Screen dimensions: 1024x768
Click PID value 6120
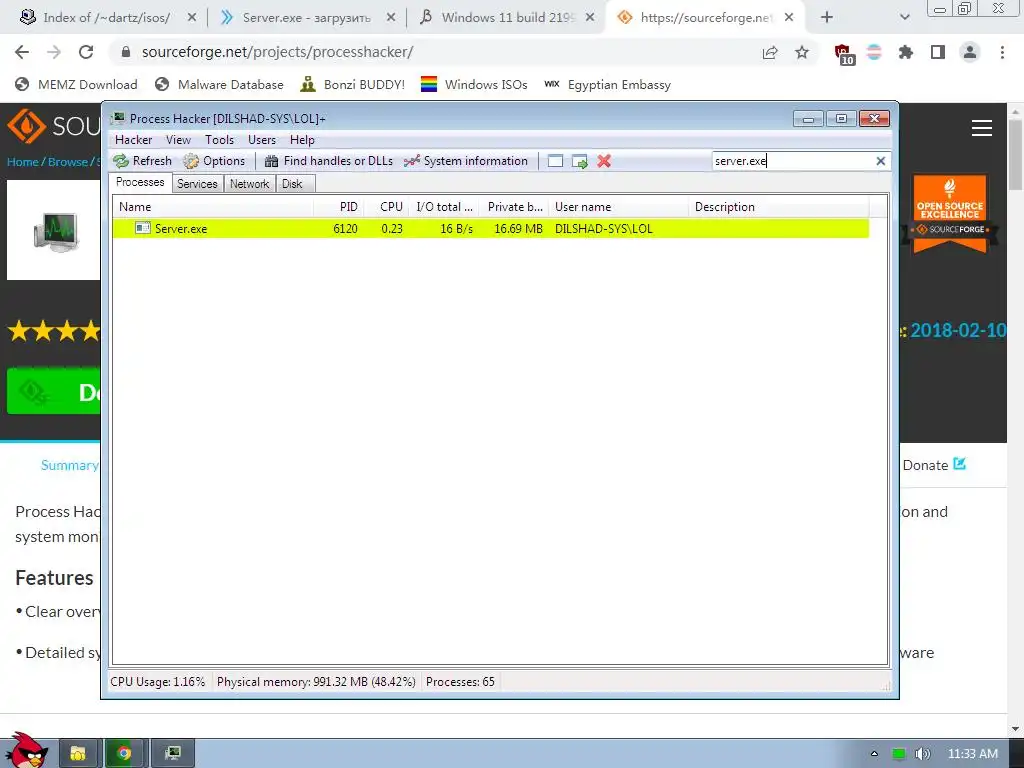click(x=345, y=229)
